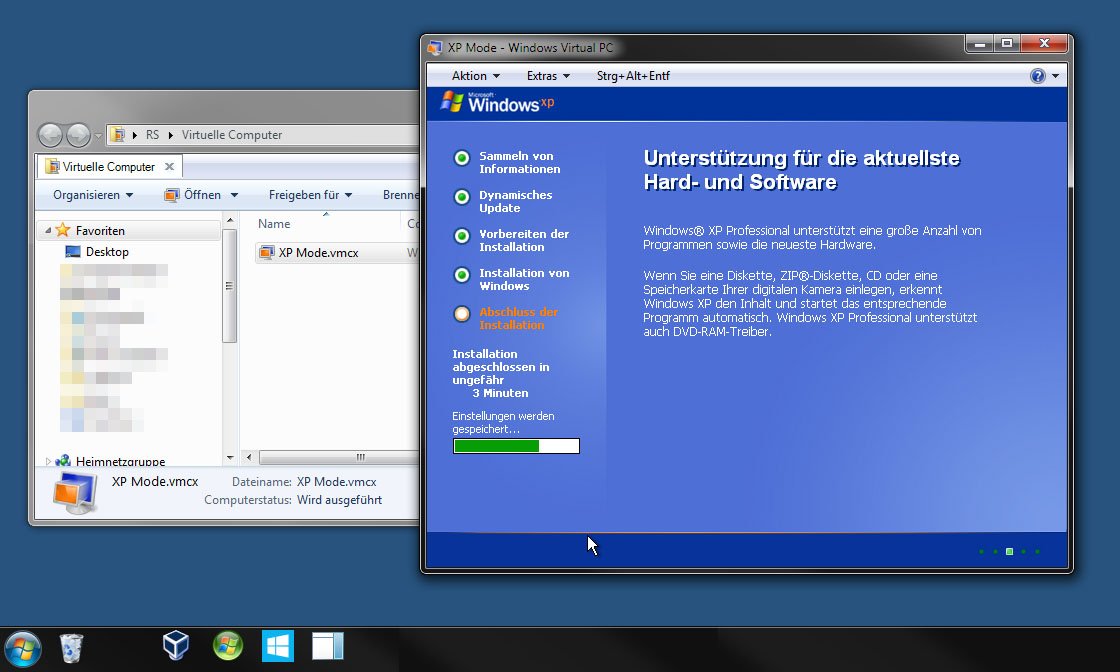Click the Favoriten star icon
The image size is (1120, 672).
coord(63,230)
